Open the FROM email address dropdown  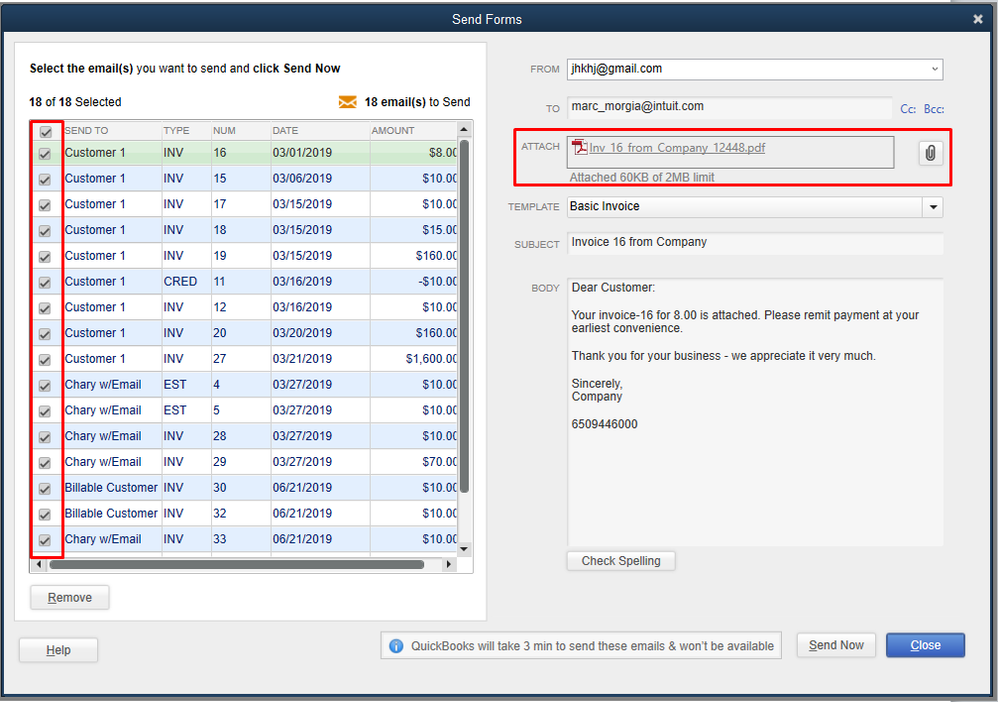tap(934, 69)
